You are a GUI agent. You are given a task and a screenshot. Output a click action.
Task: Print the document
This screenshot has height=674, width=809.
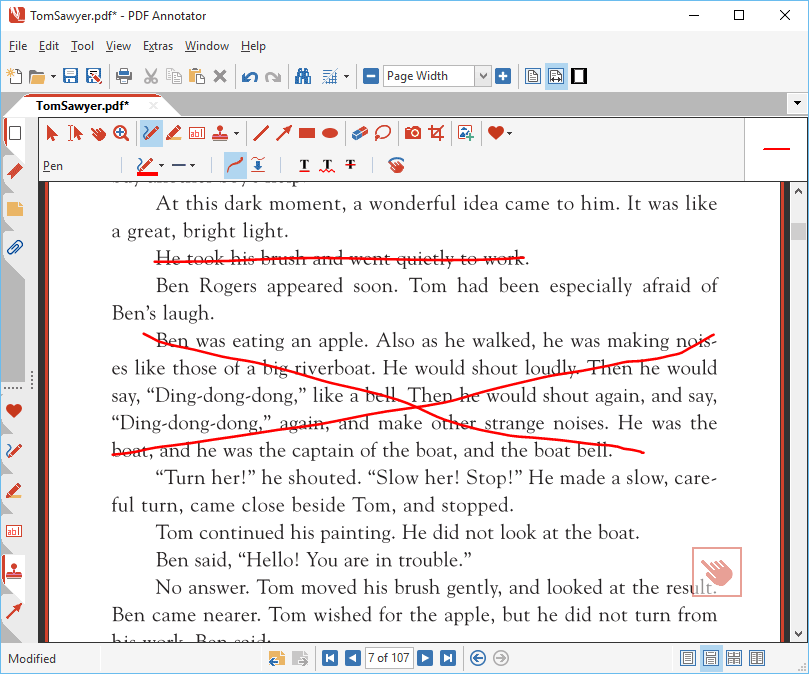click(124, 76)
